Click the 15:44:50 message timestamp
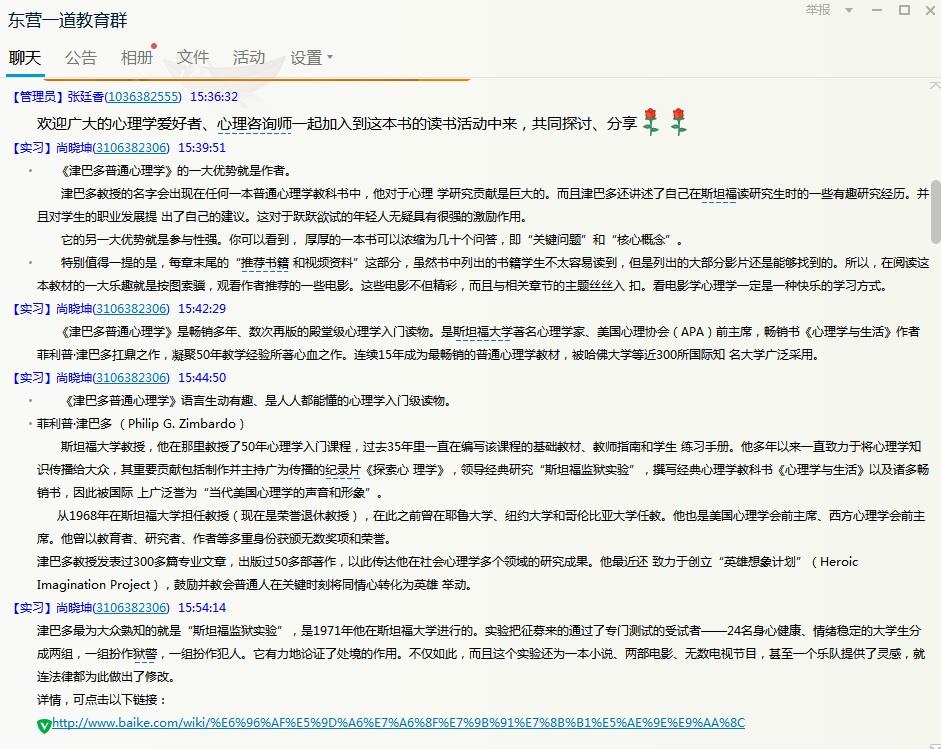 click(x=202, y=378)
